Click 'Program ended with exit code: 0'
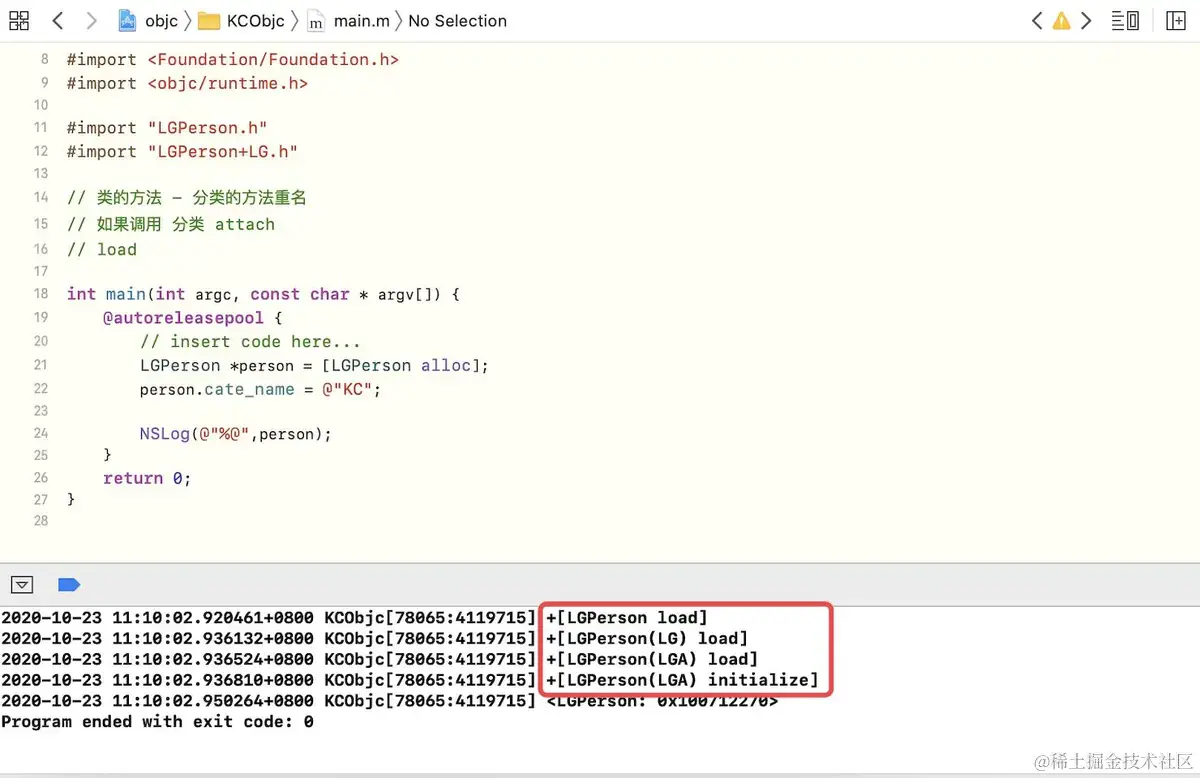Image resolution: width=1200 pixels, height=778 pixels. (157, 721)
